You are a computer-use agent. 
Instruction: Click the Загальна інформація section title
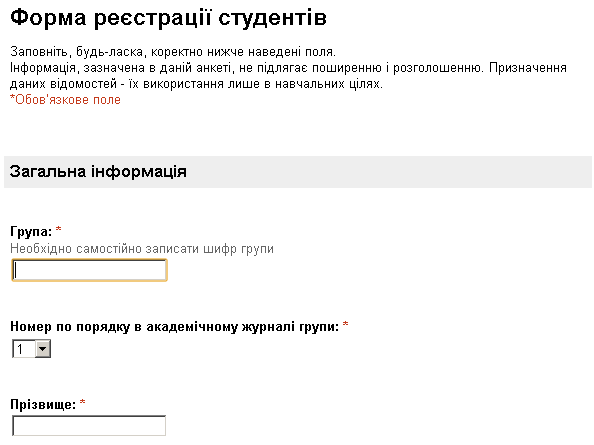tap(98, 172)
